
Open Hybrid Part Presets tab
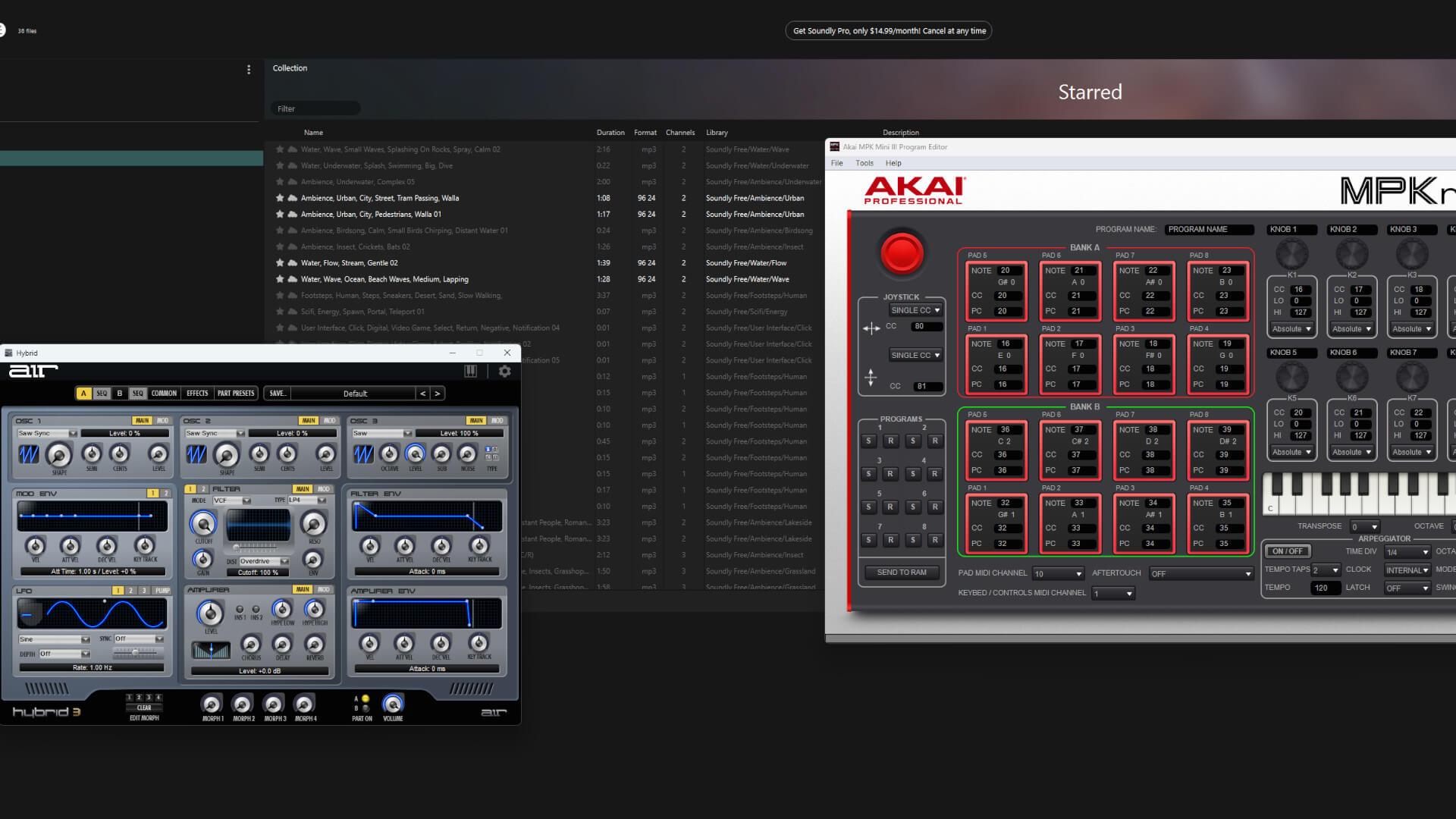pyautogui.click(x=236, y=394)
